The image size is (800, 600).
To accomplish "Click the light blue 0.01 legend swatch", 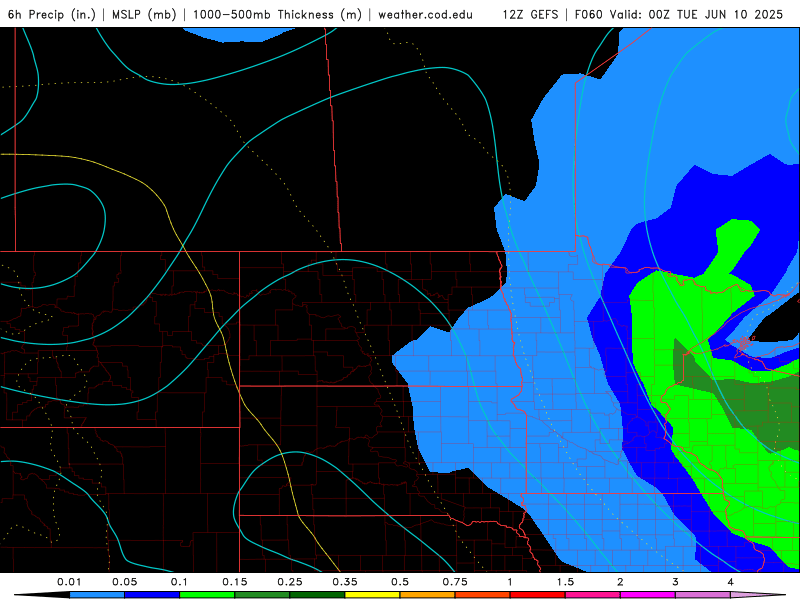I will point(97,595).
